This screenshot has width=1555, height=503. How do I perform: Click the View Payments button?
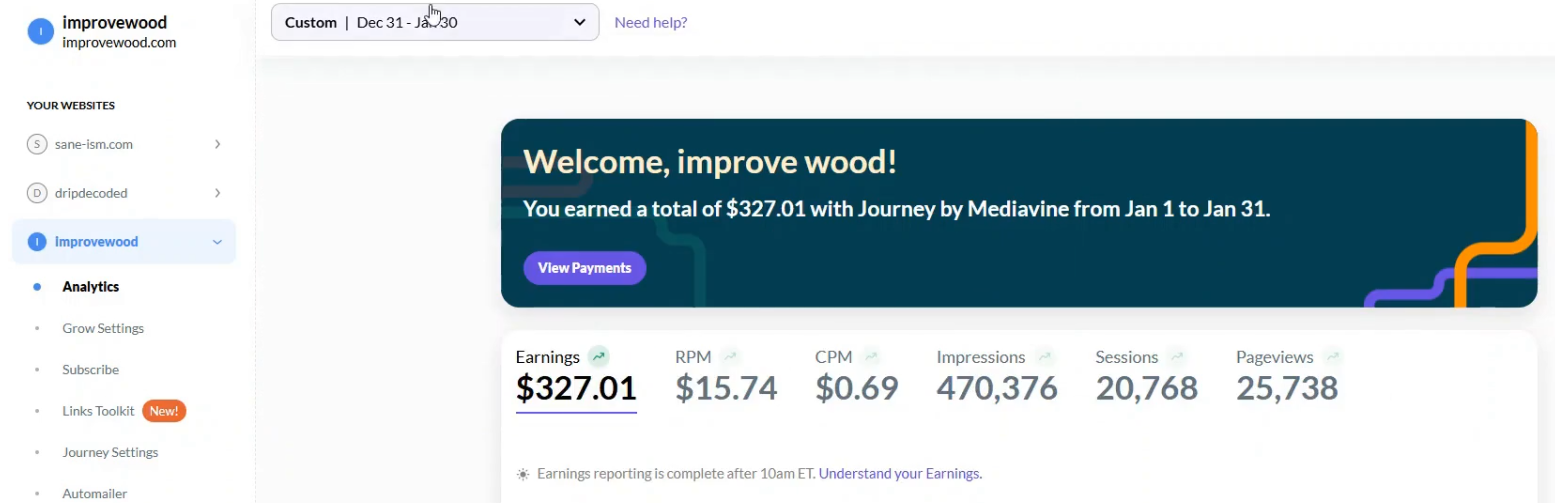pos(585,268)
